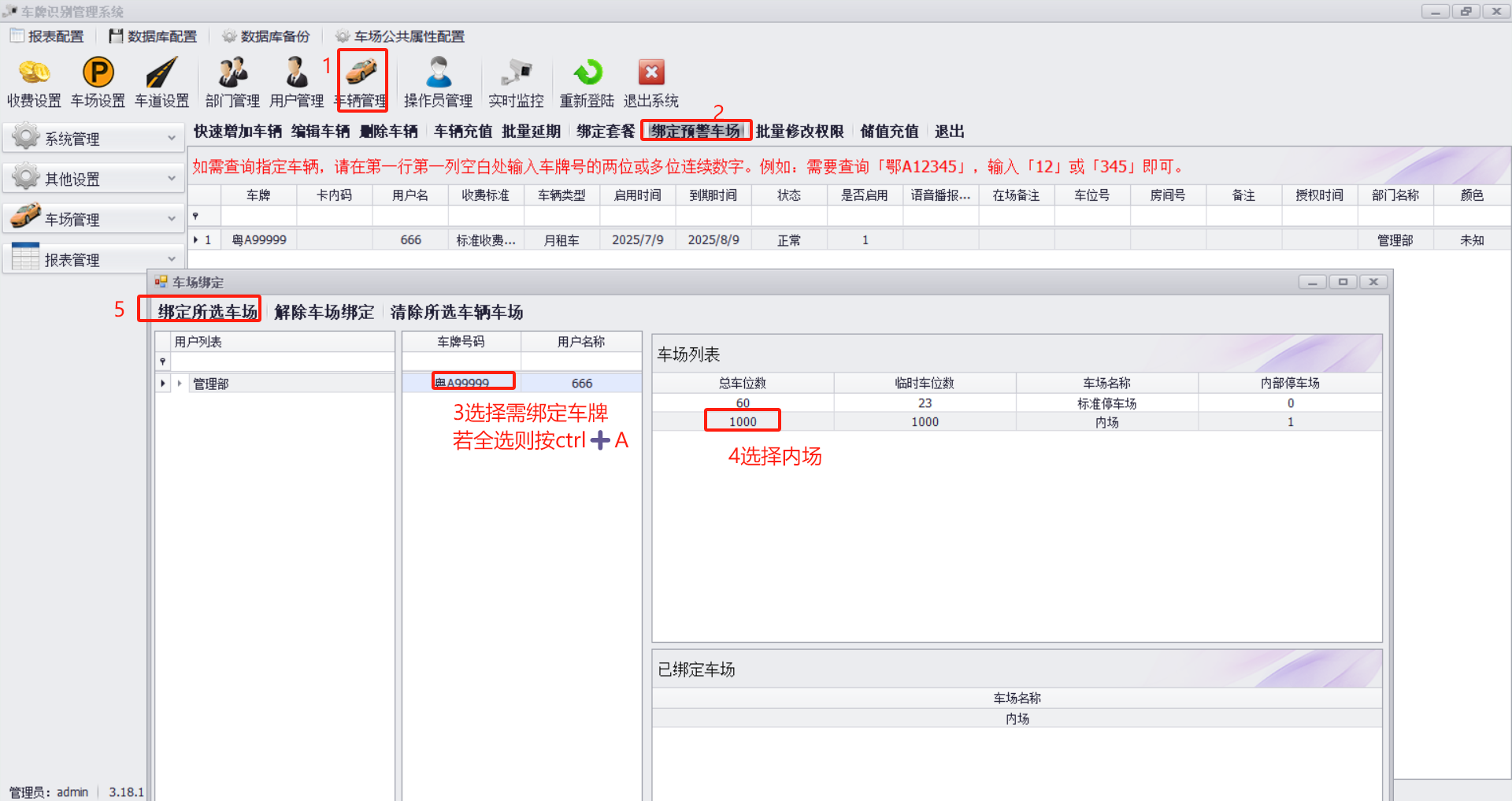Screen dimensions: 1512x801
Task: Click the 退出系统 red X icon
Action: click(650, 73)
